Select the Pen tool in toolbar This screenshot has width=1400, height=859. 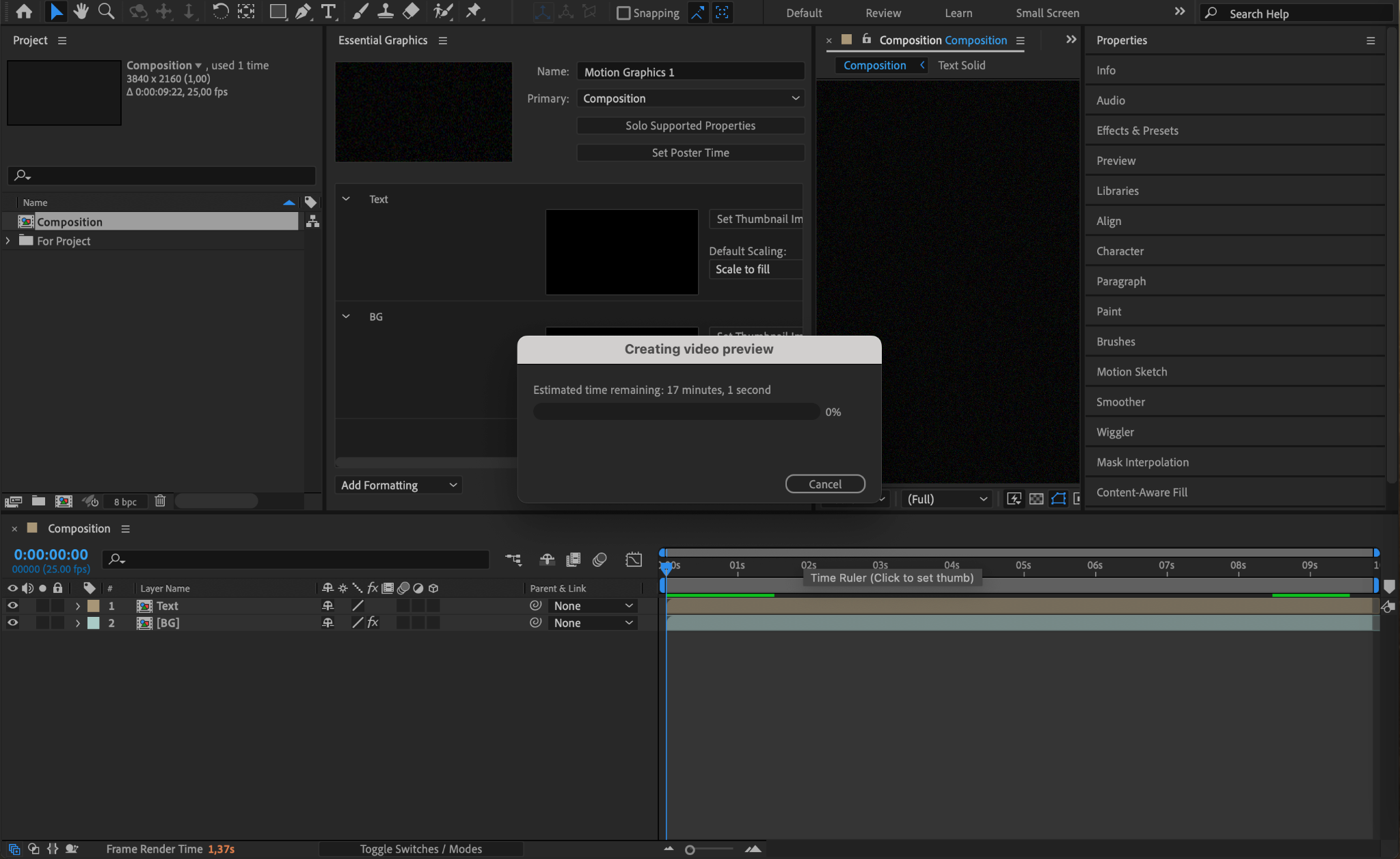pyautogui.click(x=302, y=12)
